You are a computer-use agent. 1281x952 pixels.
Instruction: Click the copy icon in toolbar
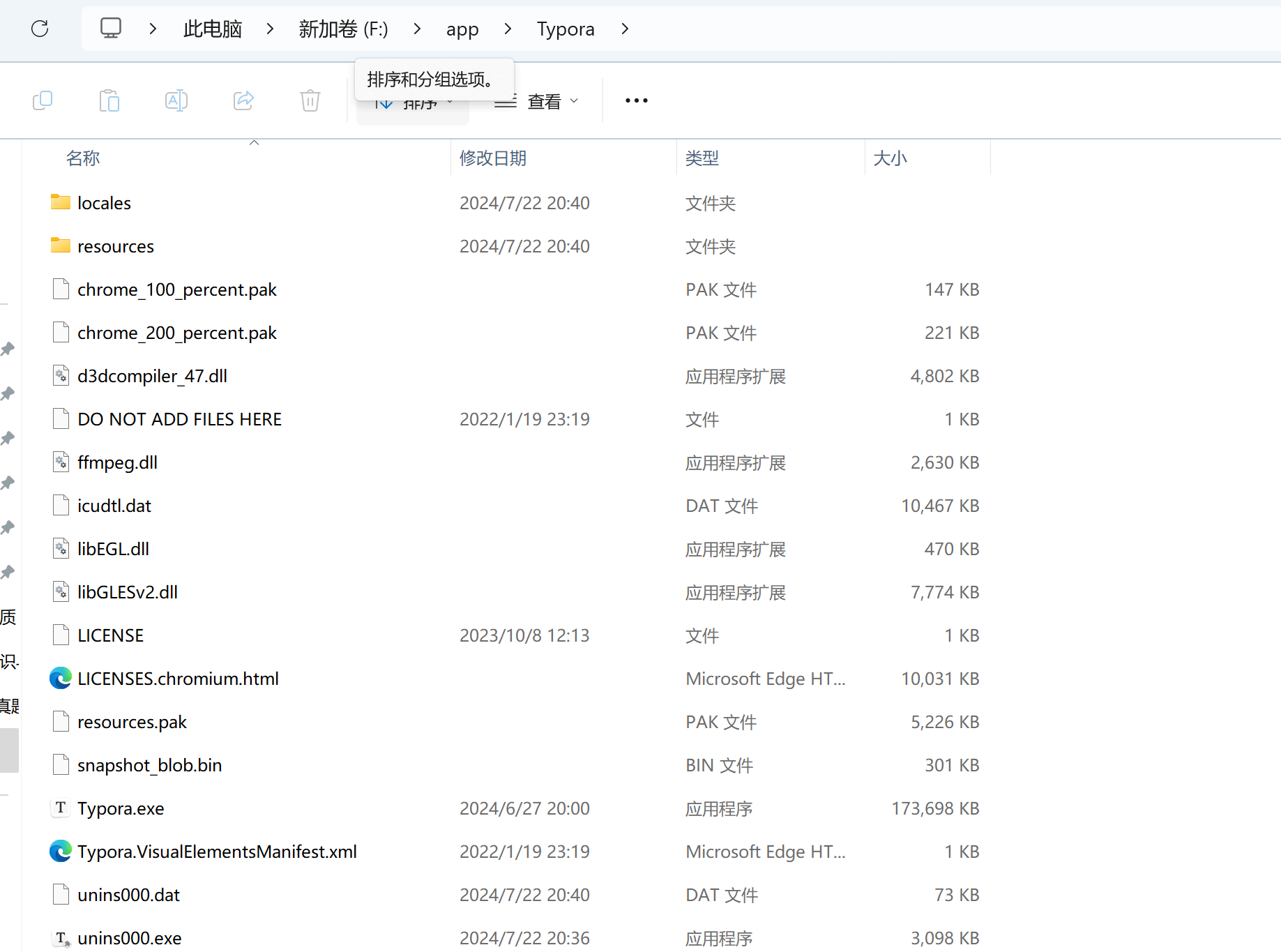[x=43, y=100]
